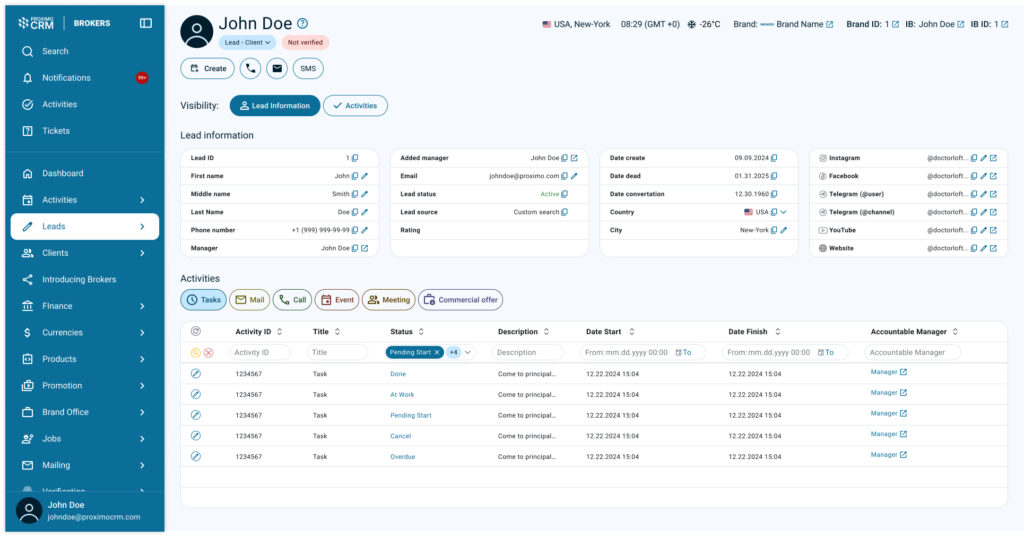Screen dimensions: 1024x537
Task: Collapse the sidebar panel icon
Action: pos(146,23)
